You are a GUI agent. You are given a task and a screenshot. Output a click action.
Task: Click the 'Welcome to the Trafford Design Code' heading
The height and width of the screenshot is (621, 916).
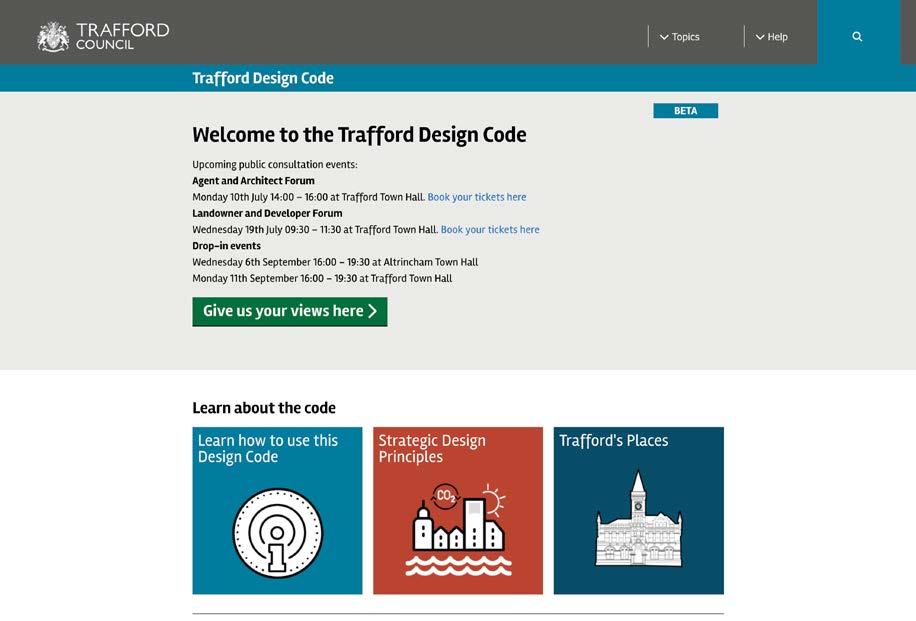[x=359, y=135]
